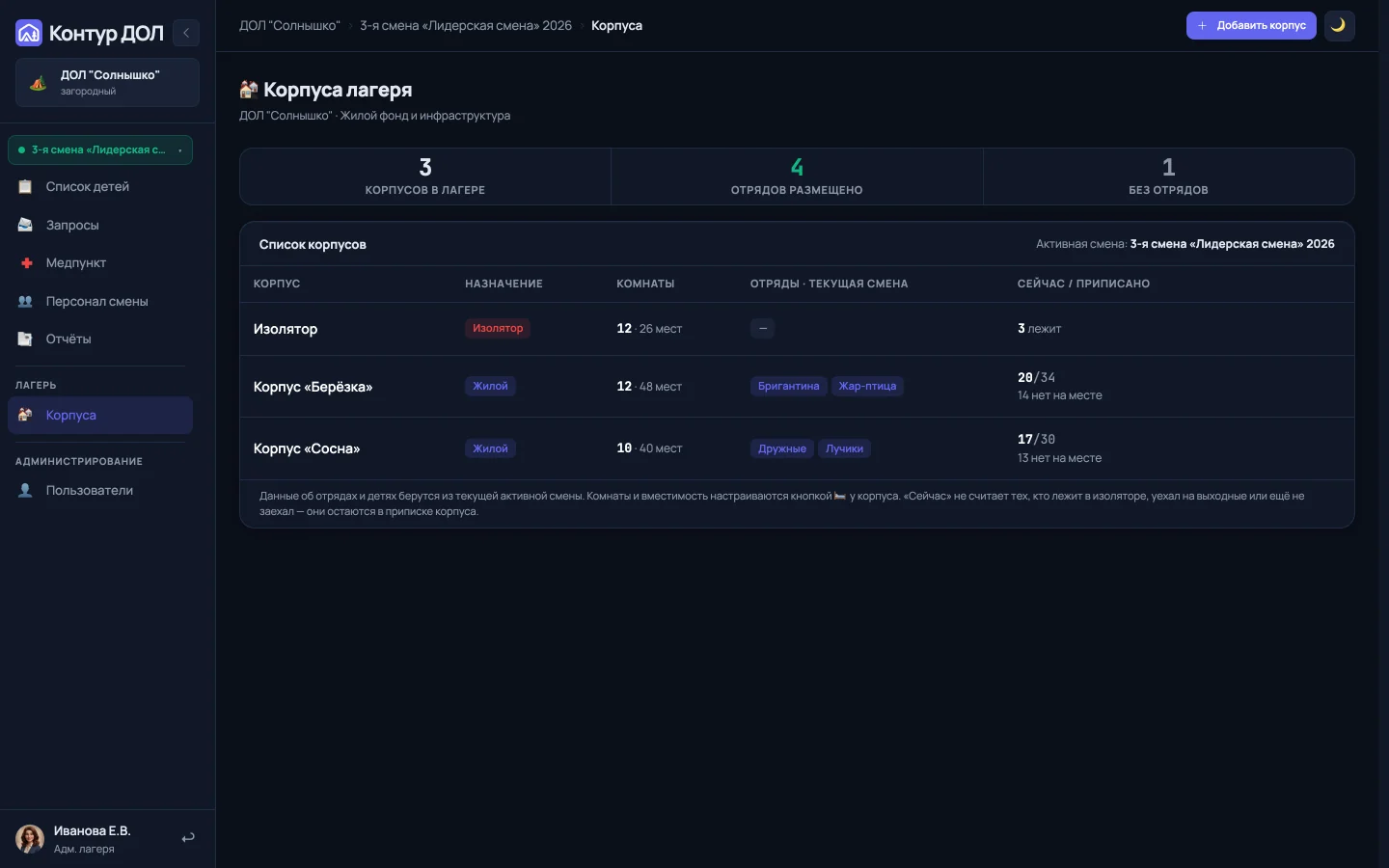Select the Изолятор building name

286,329
